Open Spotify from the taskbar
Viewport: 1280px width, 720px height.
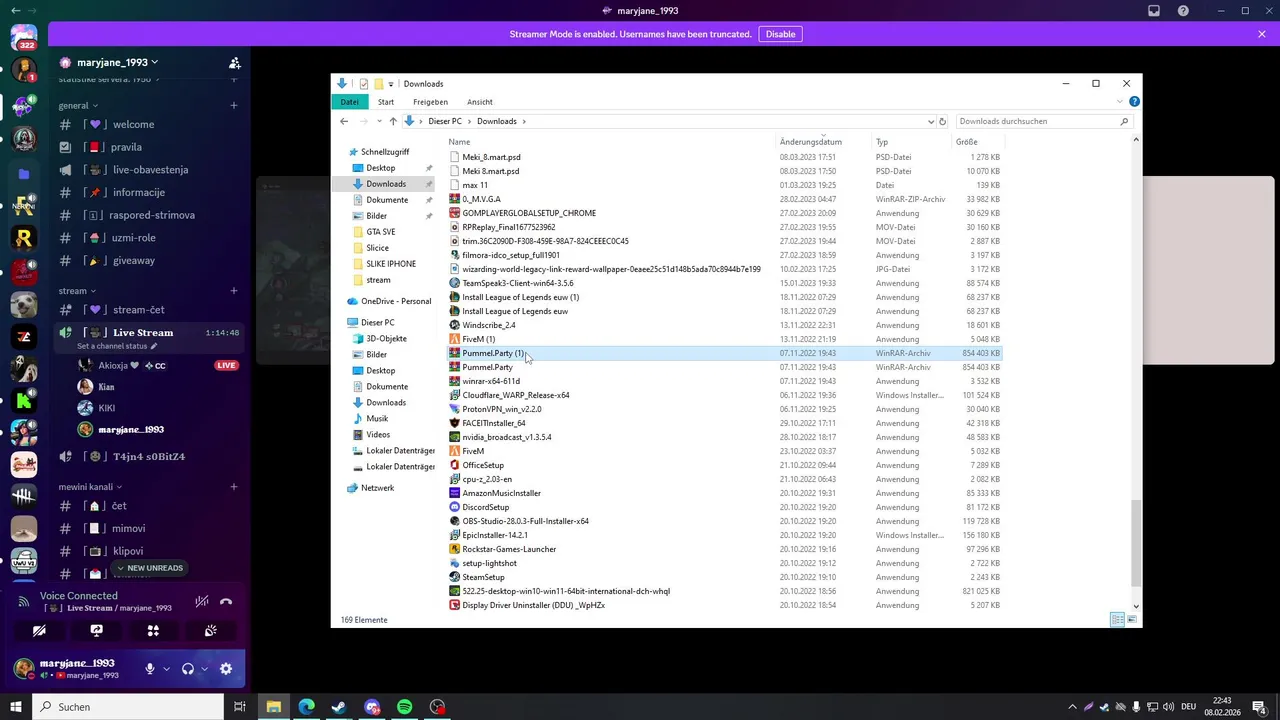[404, 707]
